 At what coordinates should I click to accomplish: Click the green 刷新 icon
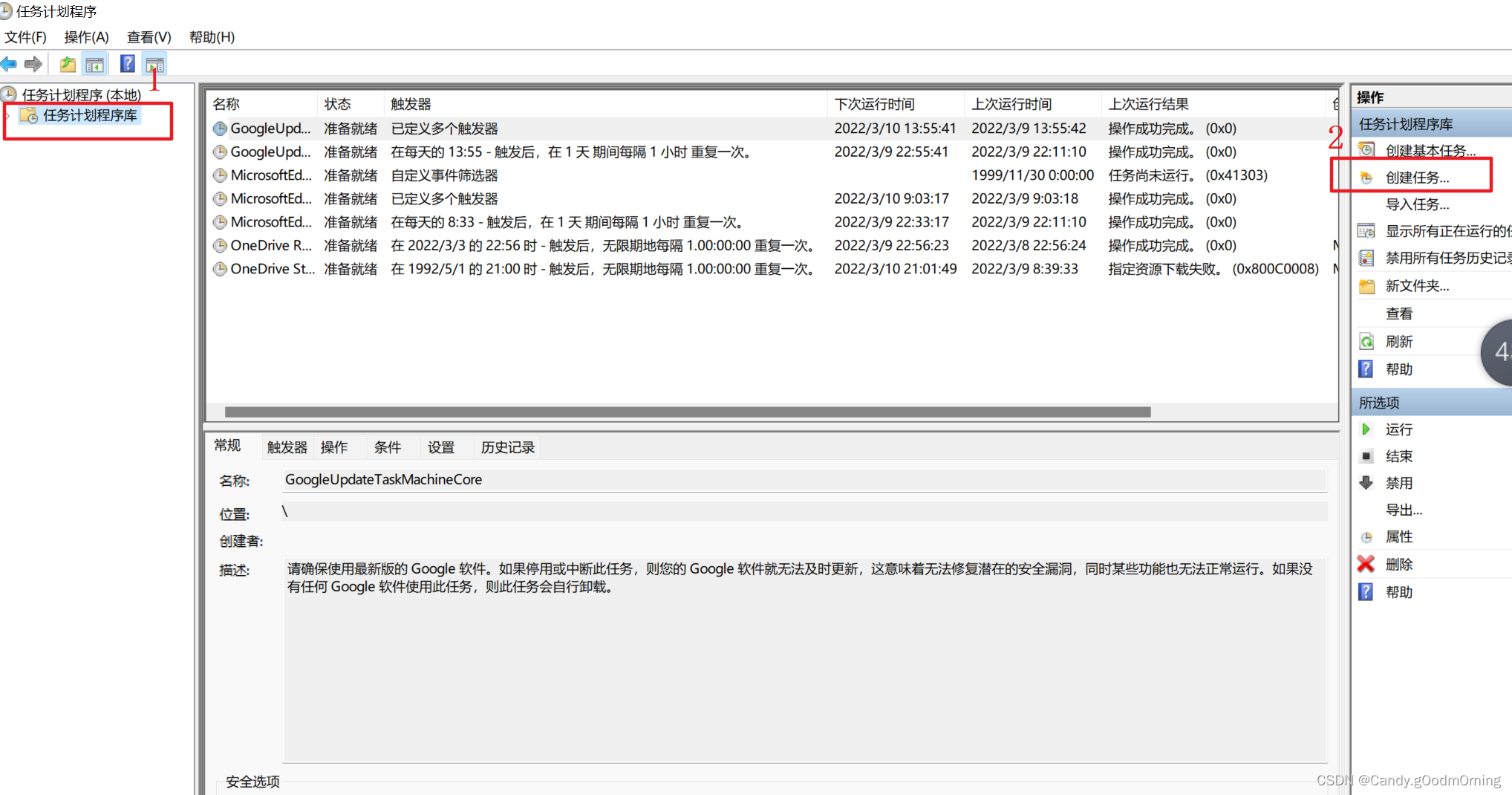pos(1366,342)
